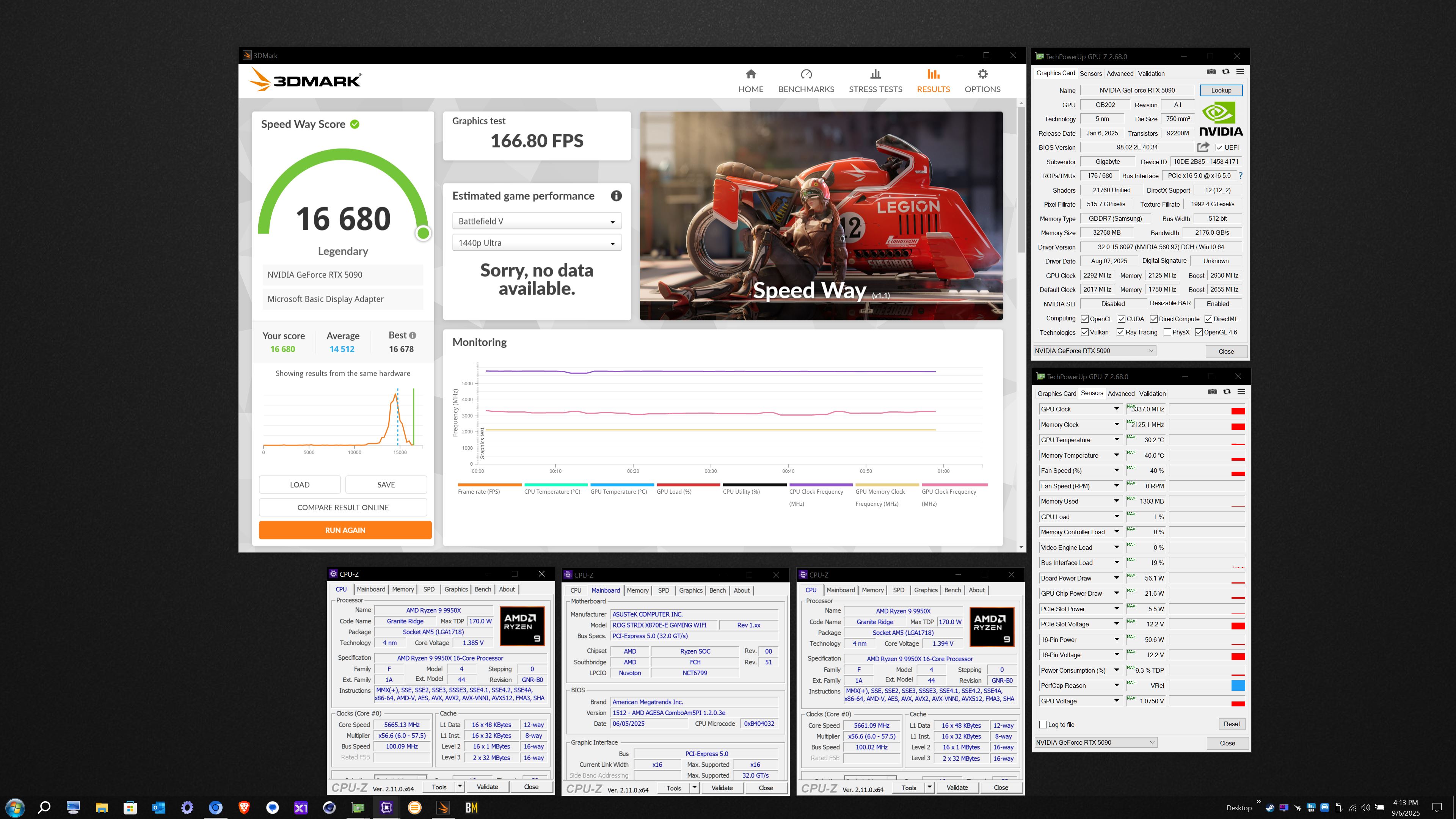Open the BENCHMARKS section in 3DMark
This screenshot has height=819, width=1456.
tap(806, 81)
